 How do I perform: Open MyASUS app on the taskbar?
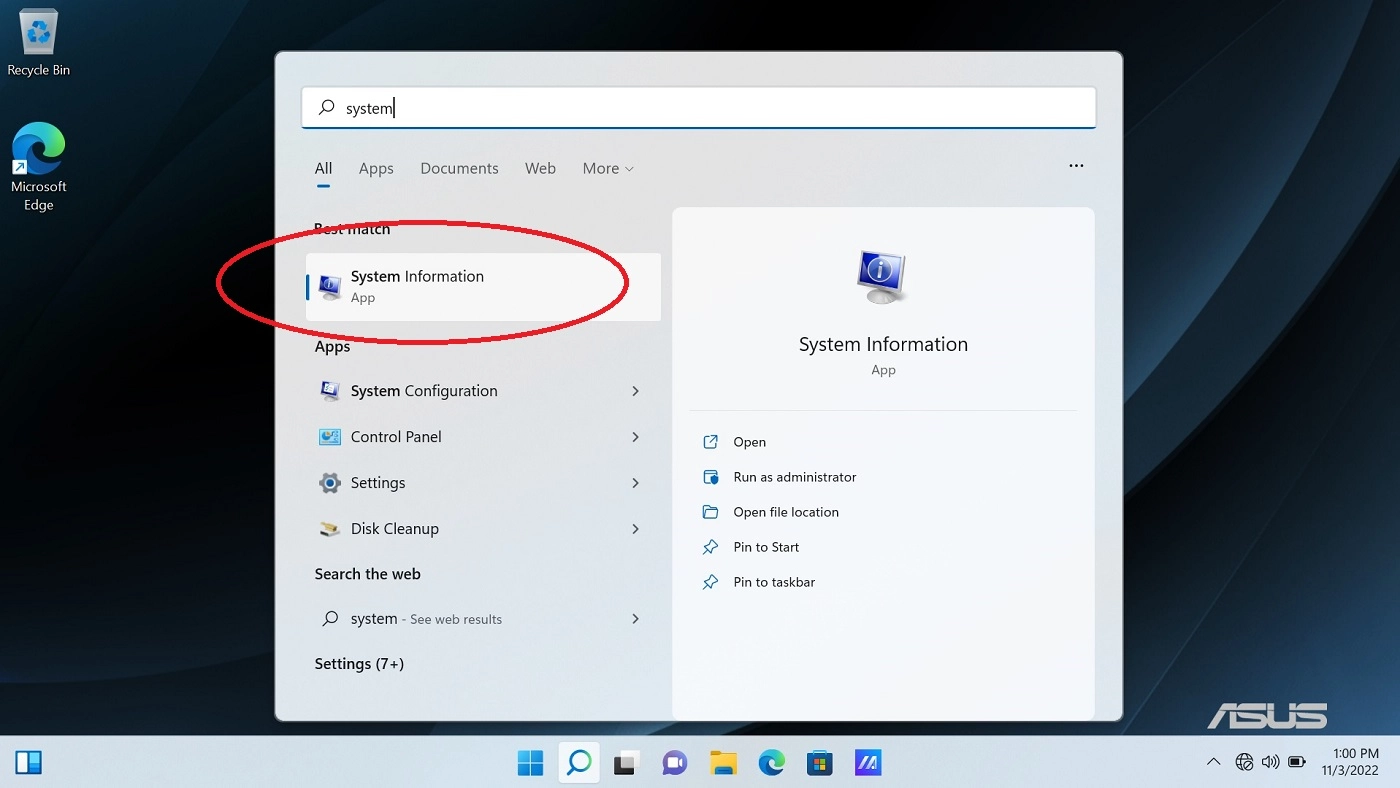pyautogui.click(x=867, y=763)
